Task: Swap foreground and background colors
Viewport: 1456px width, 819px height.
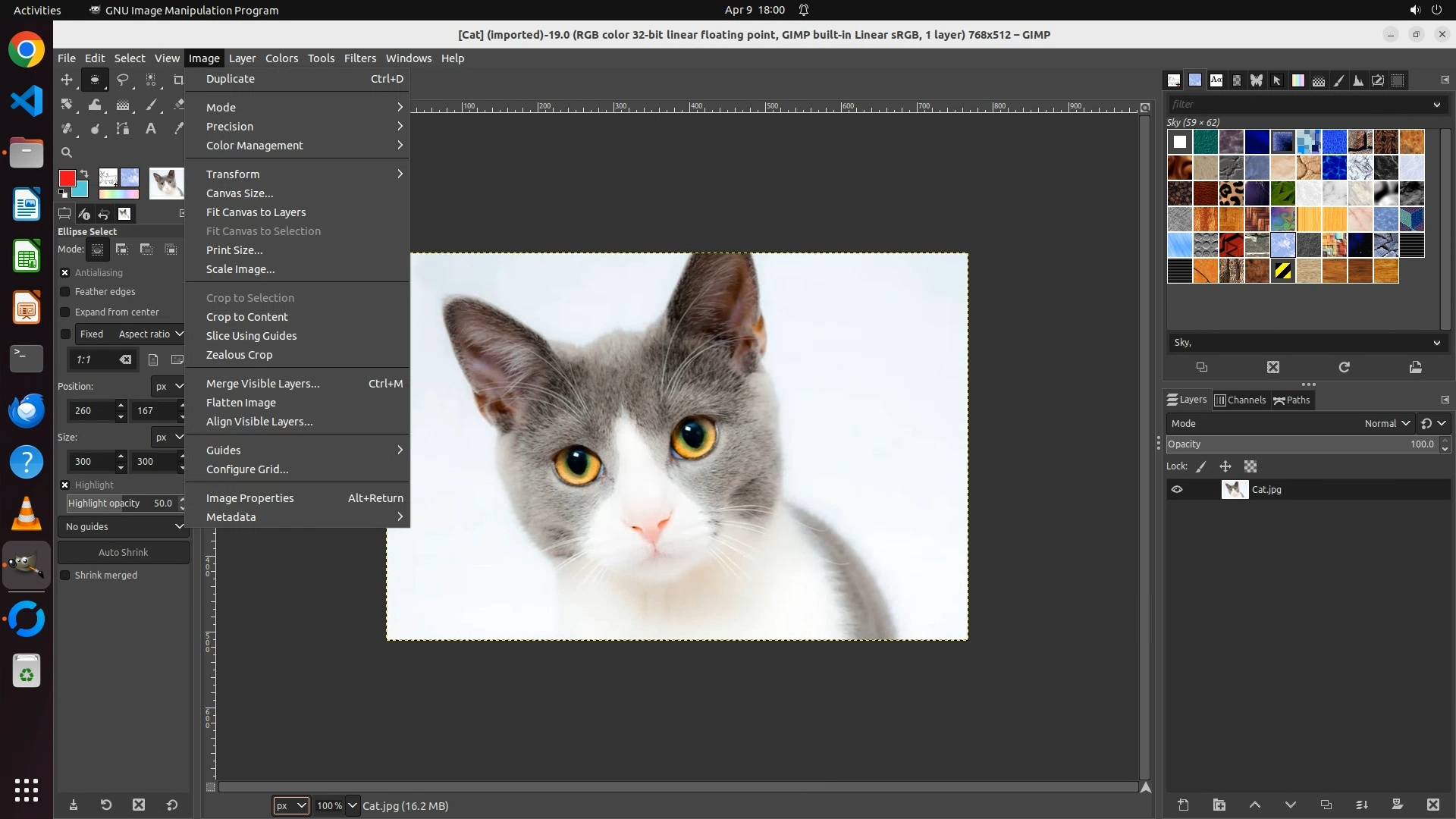Action: [x=84, y=174]
